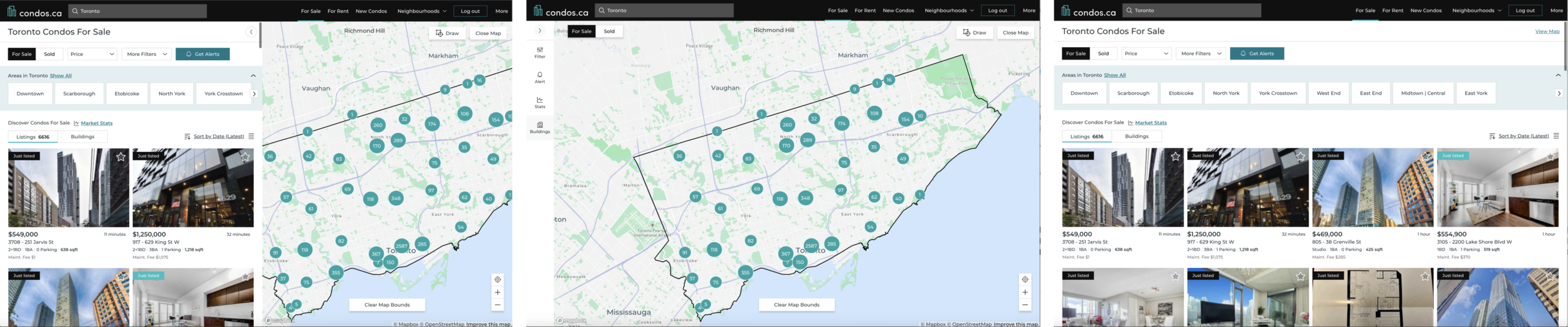Expand Neighbourhoods menu in left view header
Screen dimensions: 1568x327
[x=421, y=11]
